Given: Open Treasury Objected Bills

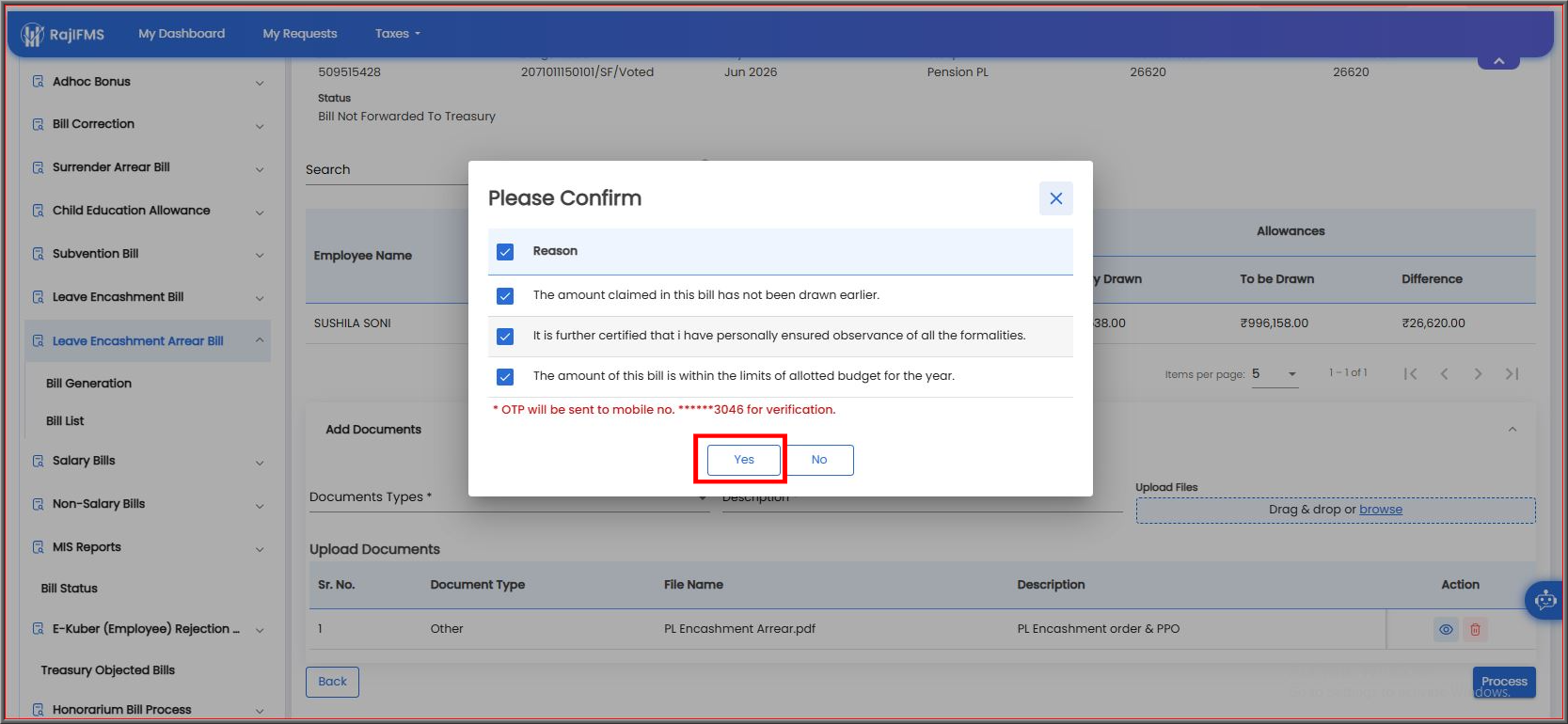Looking at the screenshot, I should (107, 670).
